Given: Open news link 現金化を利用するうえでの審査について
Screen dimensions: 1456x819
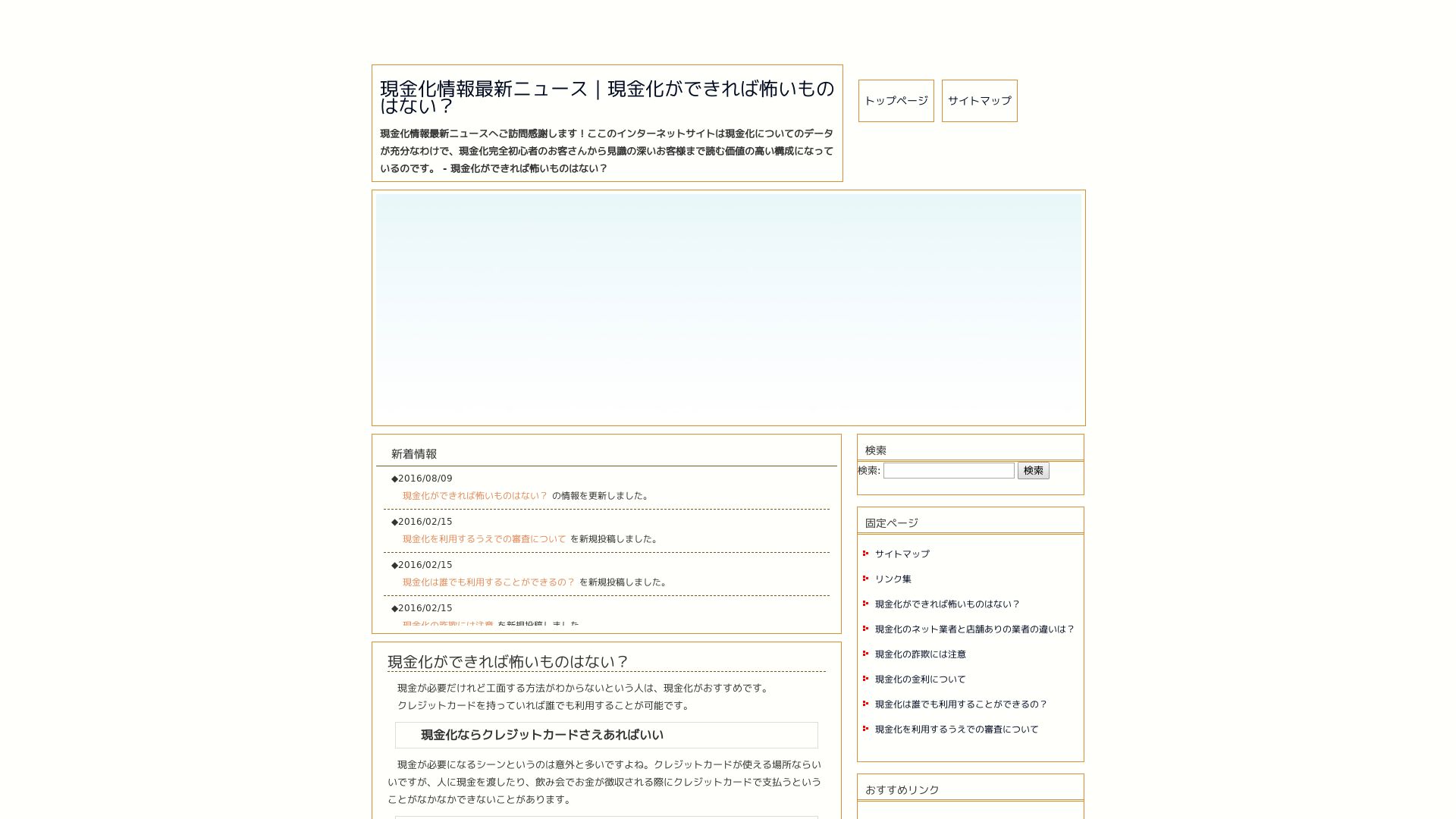Looking at the screenshot, I should coord(484,539).
